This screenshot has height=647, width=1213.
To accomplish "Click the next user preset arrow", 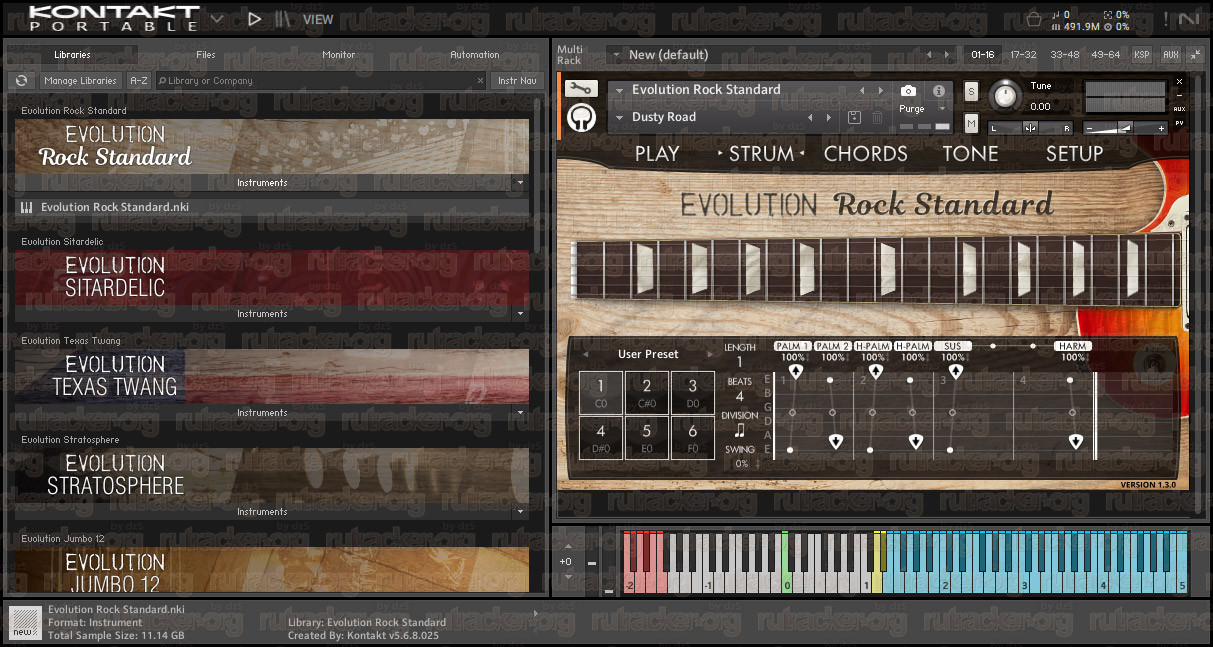I will 710,354.
